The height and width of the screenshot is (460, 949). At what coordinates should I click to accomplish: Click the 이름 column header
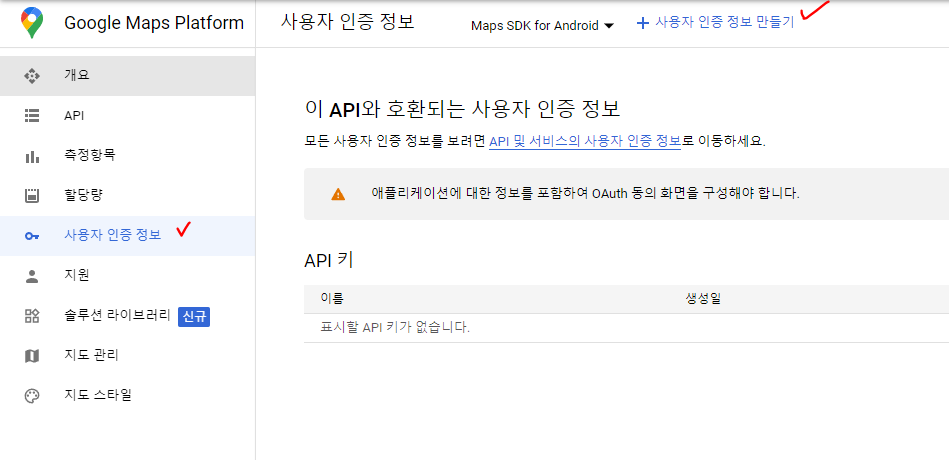[x=332, y=298]
